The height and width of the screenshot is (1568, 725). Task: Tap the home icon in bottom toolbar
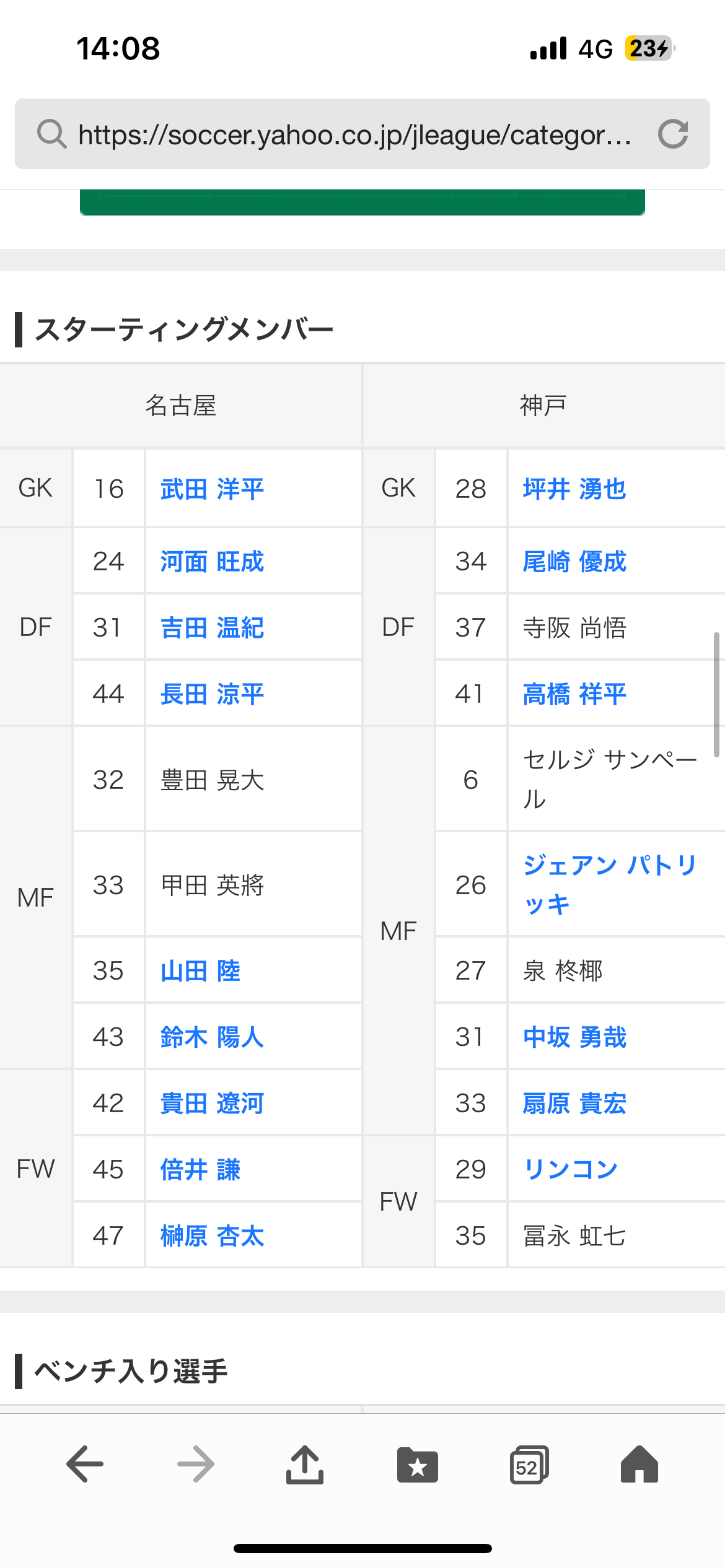(x=639, y=1465)
